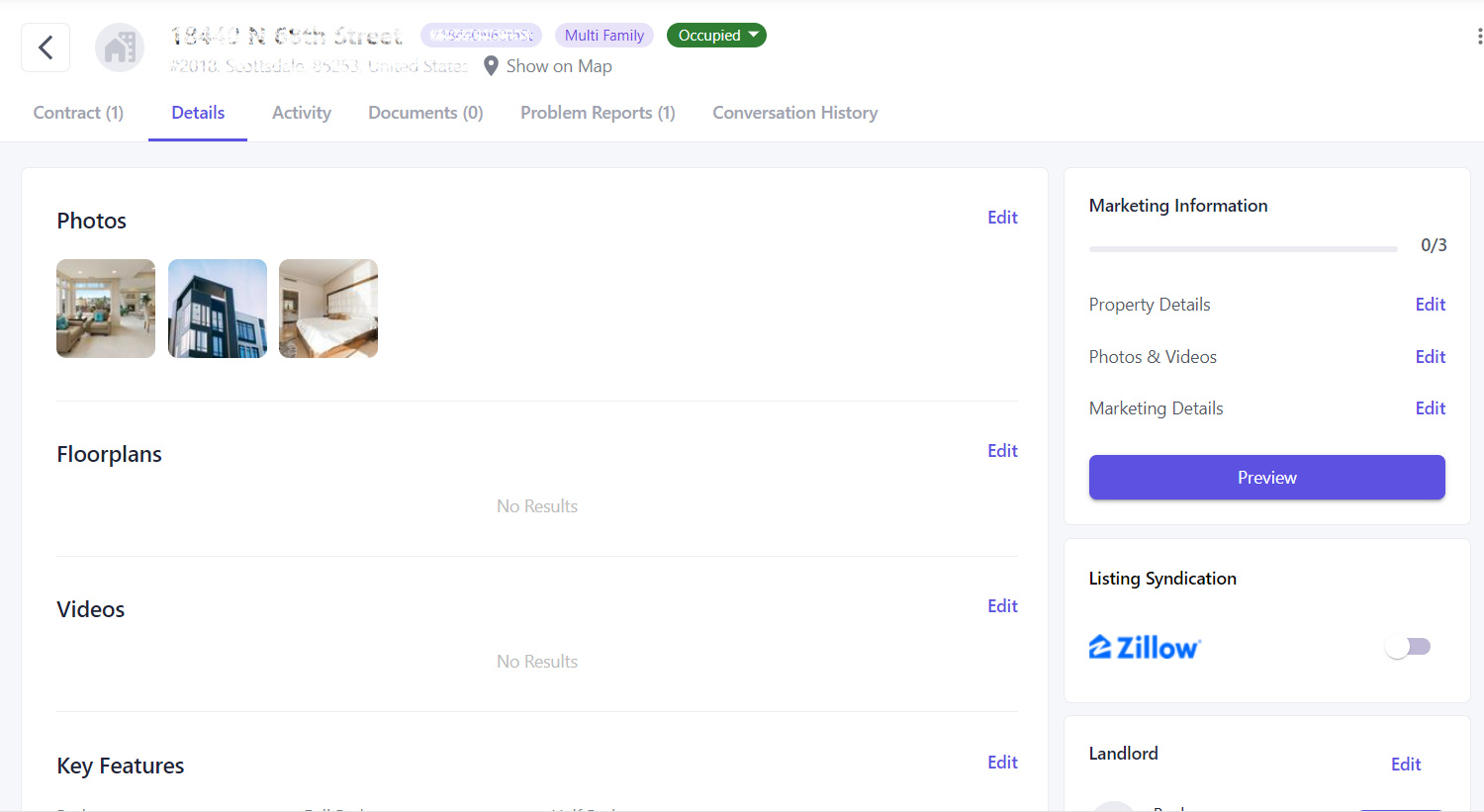1484x812 pixels.
Task: Click the Occupied status control
Action: [x=716, y=35]
